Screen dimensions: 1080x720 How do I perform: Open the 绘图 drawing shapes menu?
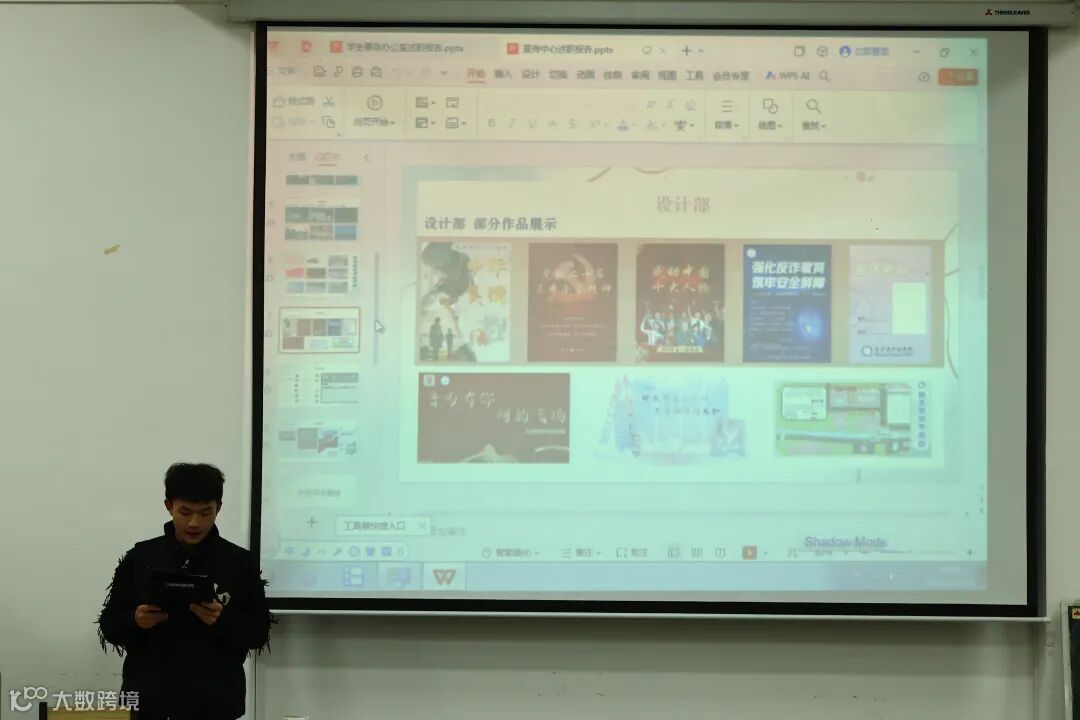(769, 114)
